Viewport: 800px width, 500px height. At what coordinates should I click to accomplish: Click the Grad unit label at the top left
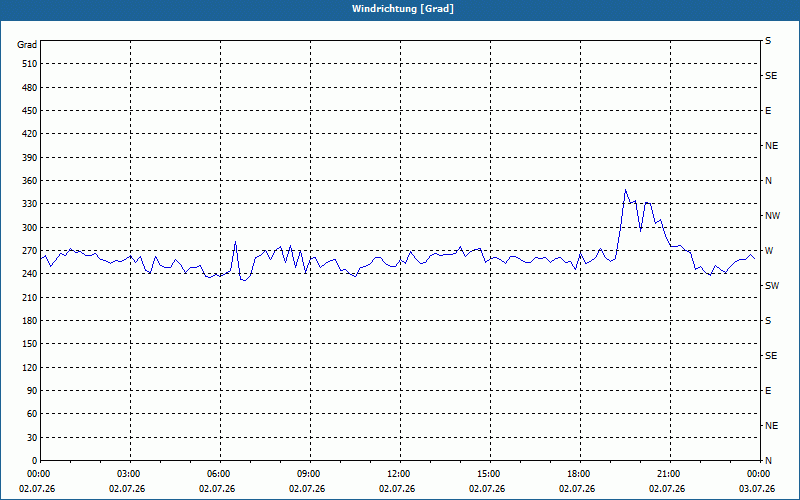27,45
